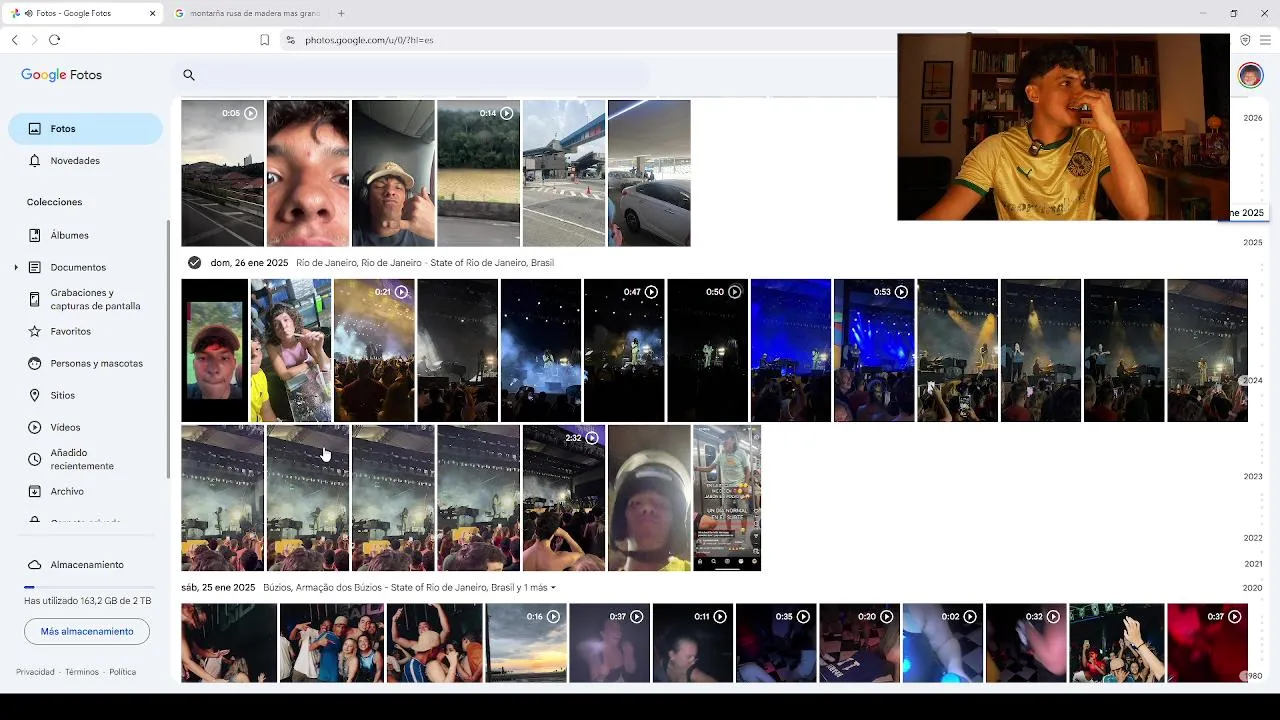Expand the Documentos tree arrow
Image resolution: width=1280 pixels, height=720 pixels.
tap(16, 267)
